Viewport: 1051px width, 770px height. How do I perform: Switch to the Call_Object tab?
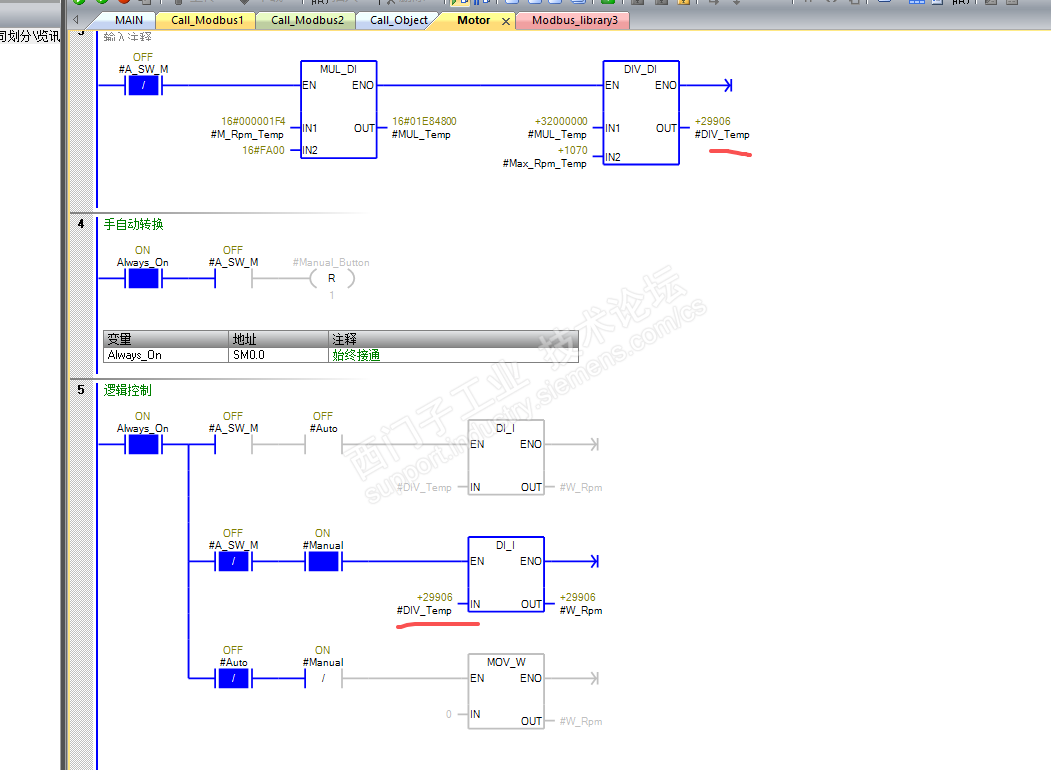pos(398,21)
